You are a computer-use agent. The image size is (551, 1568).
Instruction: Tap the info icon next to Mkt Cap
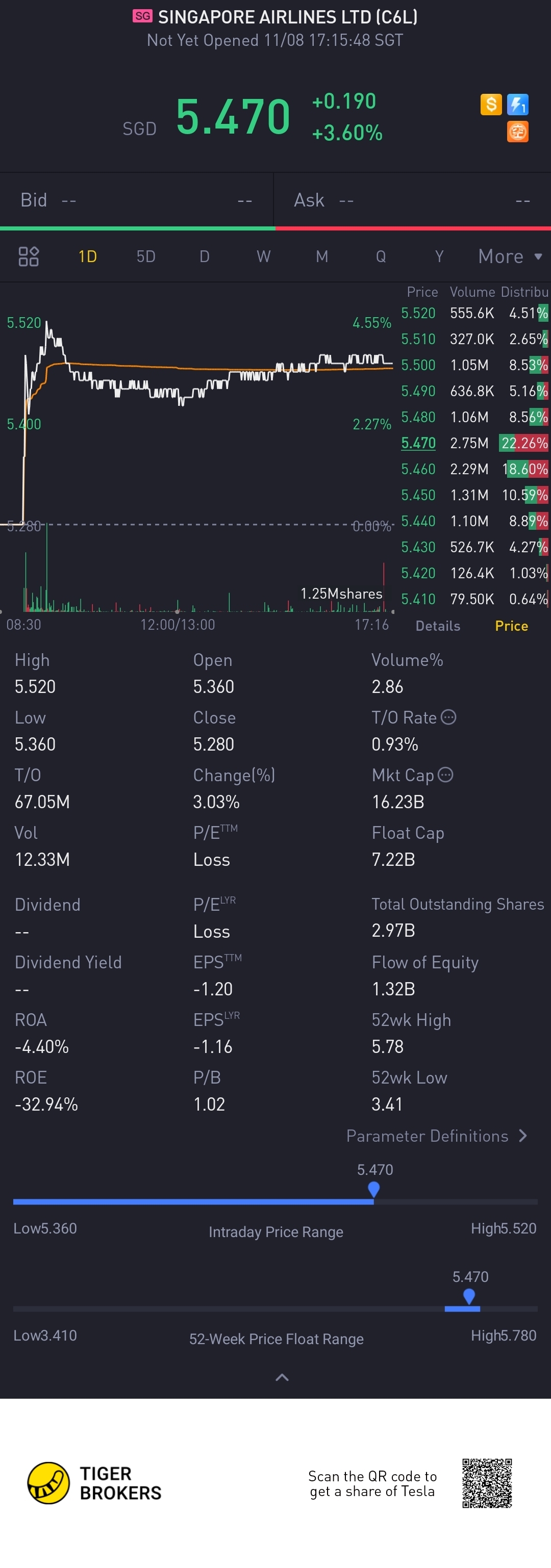[446, 774]
